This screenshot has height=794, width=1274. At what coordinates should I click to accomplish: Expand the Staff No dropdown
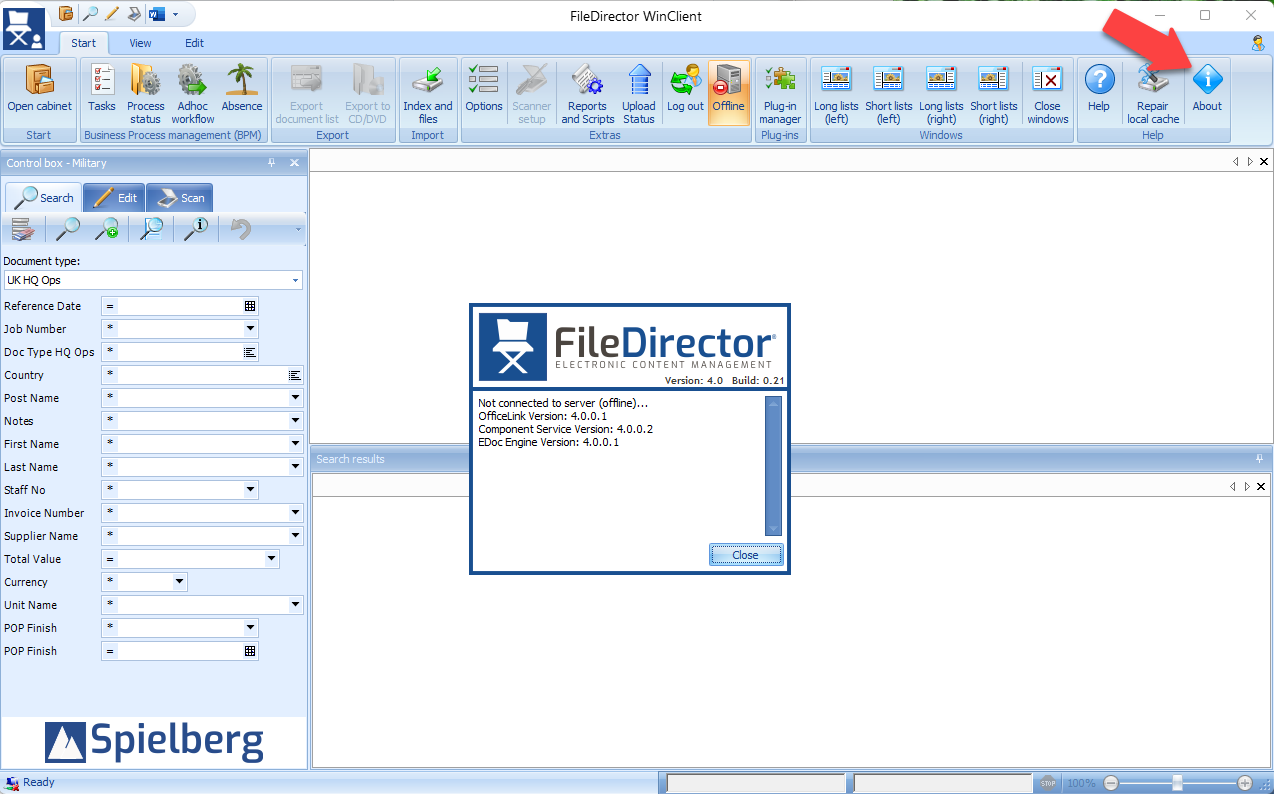[250, 490]
